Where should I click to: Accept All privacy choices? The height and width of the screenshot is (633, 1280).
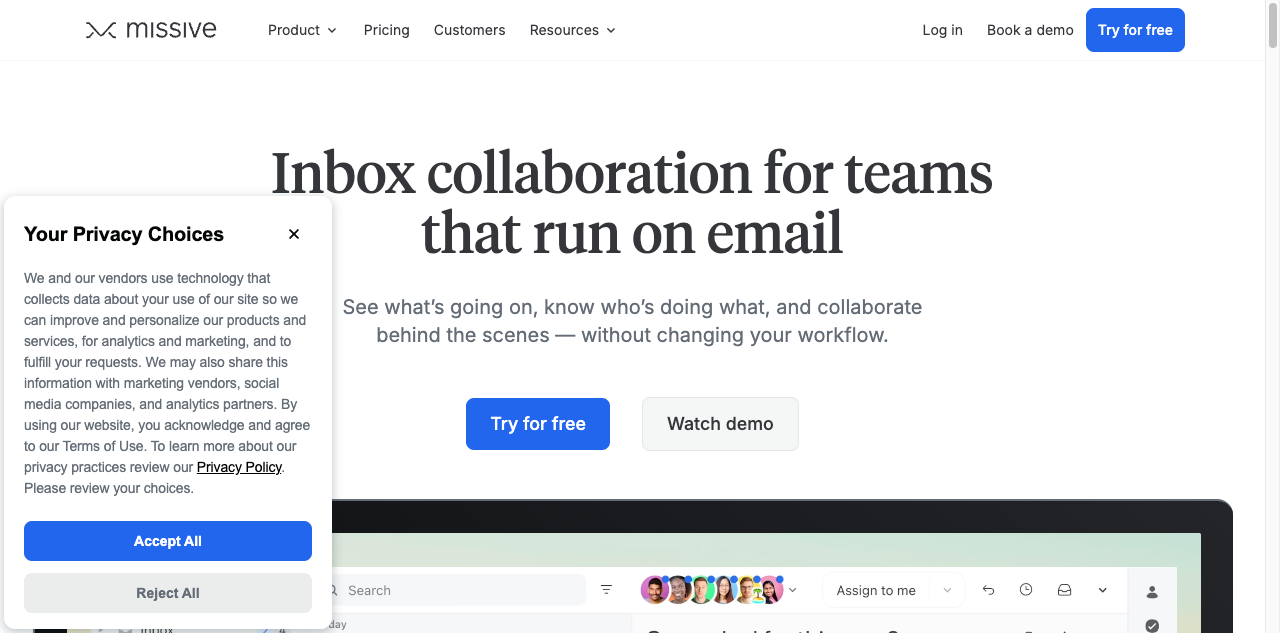(x=168, y=541)
